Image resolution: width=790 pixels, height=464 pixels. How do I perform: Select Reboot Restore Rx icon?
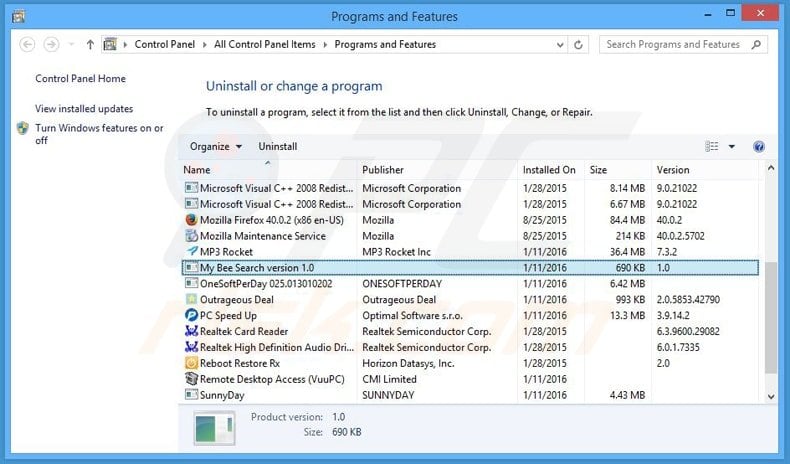(191, 363)
